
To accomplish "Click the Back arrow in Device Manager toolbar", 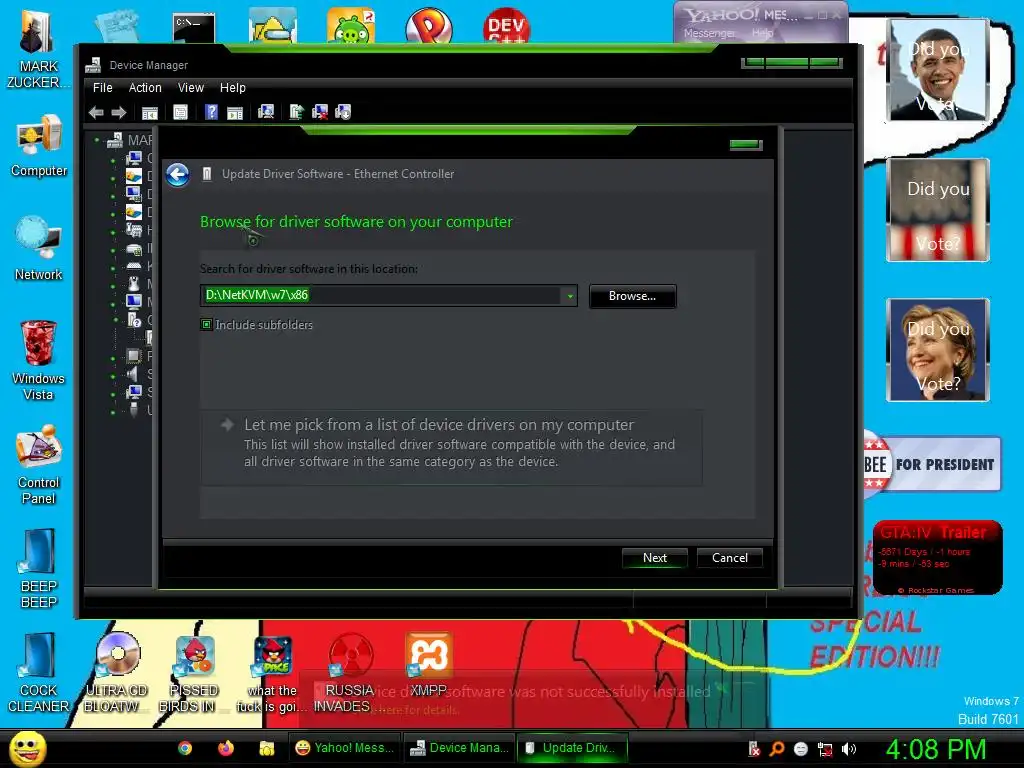I will coord(96,112).
